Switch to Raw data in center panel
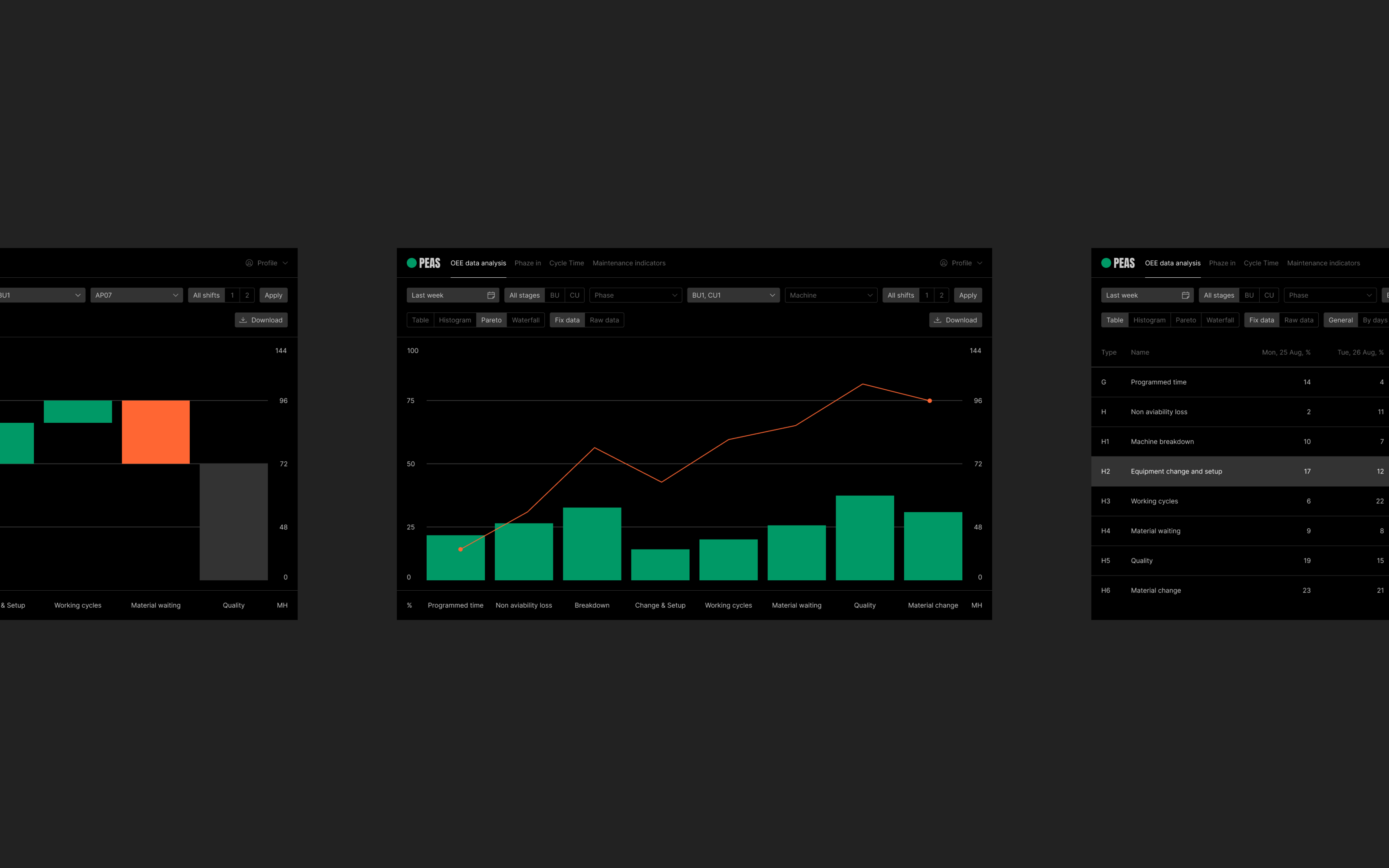The height and width of the screenshot is (868, 1389). 604,320
